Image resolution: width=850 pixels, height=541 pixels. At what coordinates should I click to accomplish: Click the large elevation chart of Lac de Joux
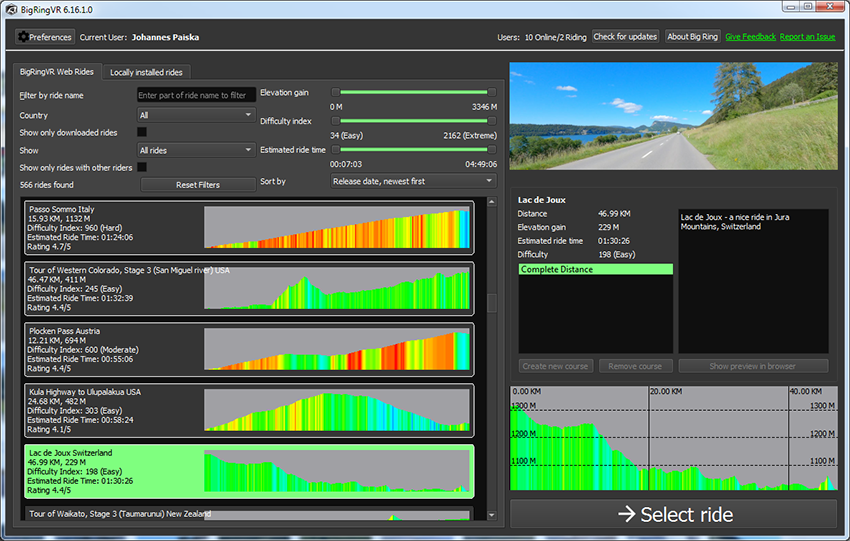click(x=673, y=438)
